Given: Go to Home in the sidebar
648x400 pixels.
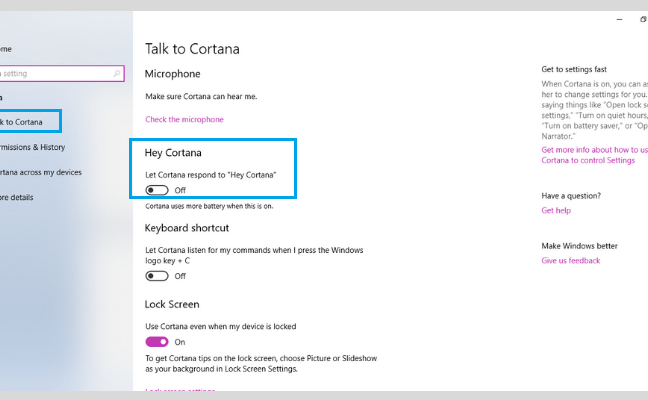Looking at the screenshot, I should 6,49.
